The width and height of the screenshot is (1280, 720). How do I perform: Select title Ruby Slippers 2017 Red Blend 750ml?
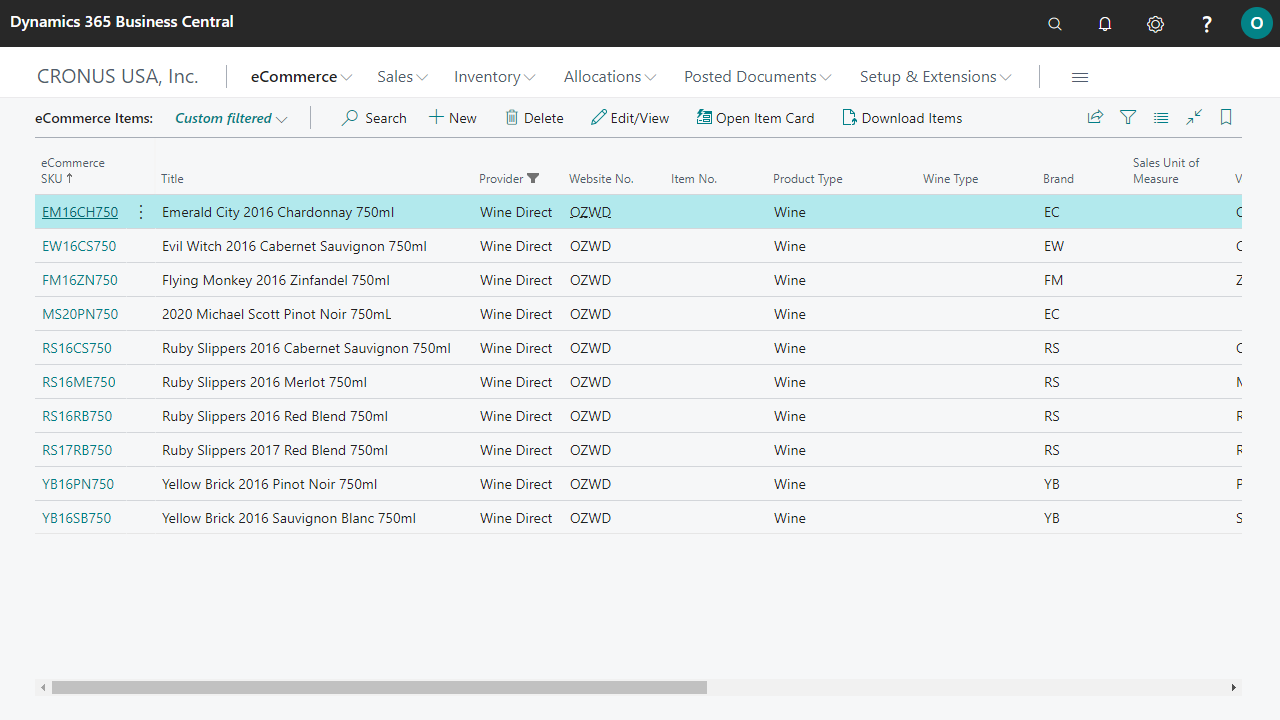pos(275,450)
